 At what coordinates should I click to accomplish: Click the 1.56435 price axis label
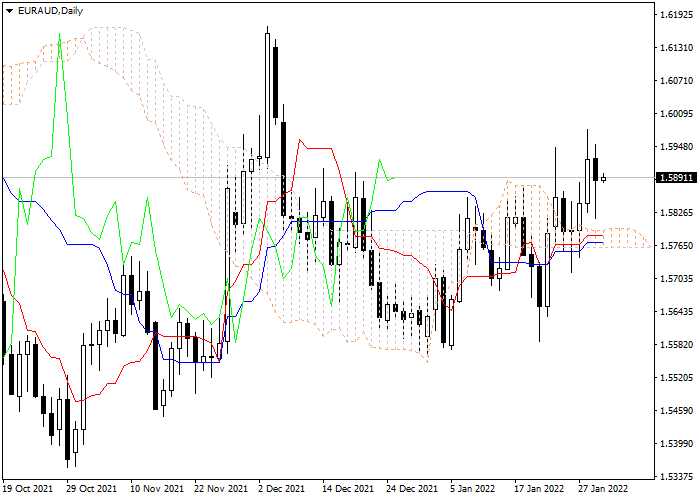676,312
